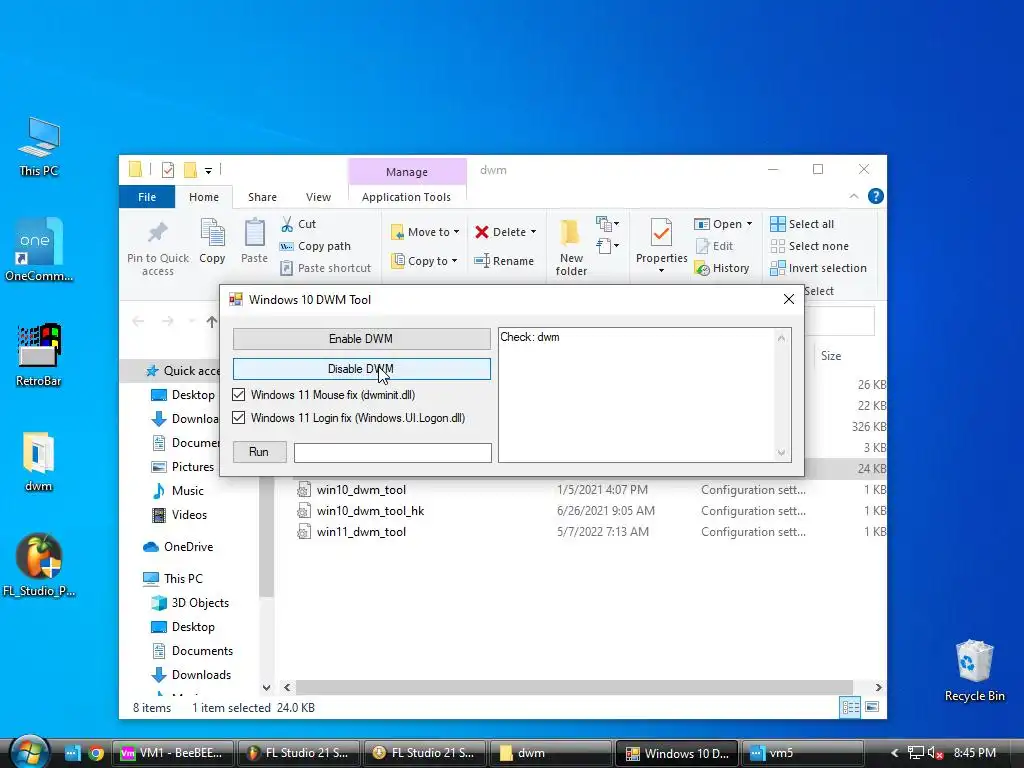The image size is (1024, 768).
Task: Click the Windows Start orb
Action: [x=29, y=752]
